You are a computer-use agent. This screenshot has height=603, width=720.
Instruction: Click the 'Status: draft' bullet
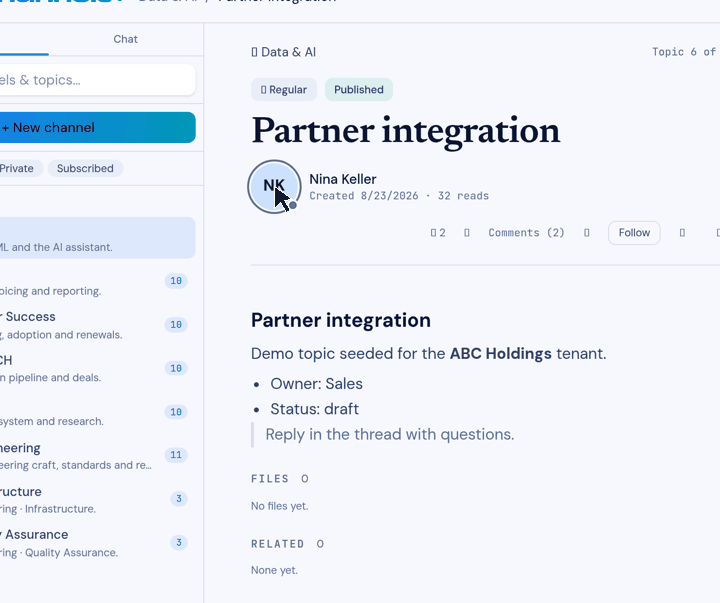[x=315, y=409]
